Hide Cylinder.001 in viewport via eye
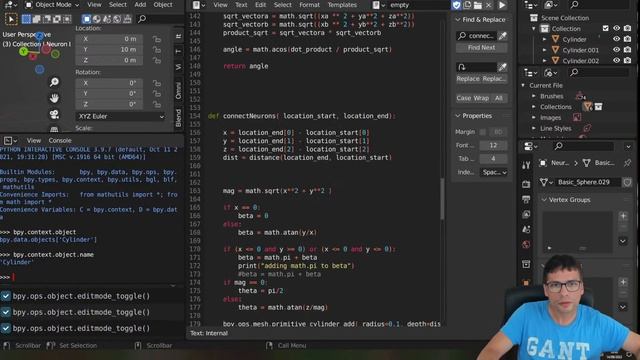Screen dimensions: 640x360 point(616,50)
